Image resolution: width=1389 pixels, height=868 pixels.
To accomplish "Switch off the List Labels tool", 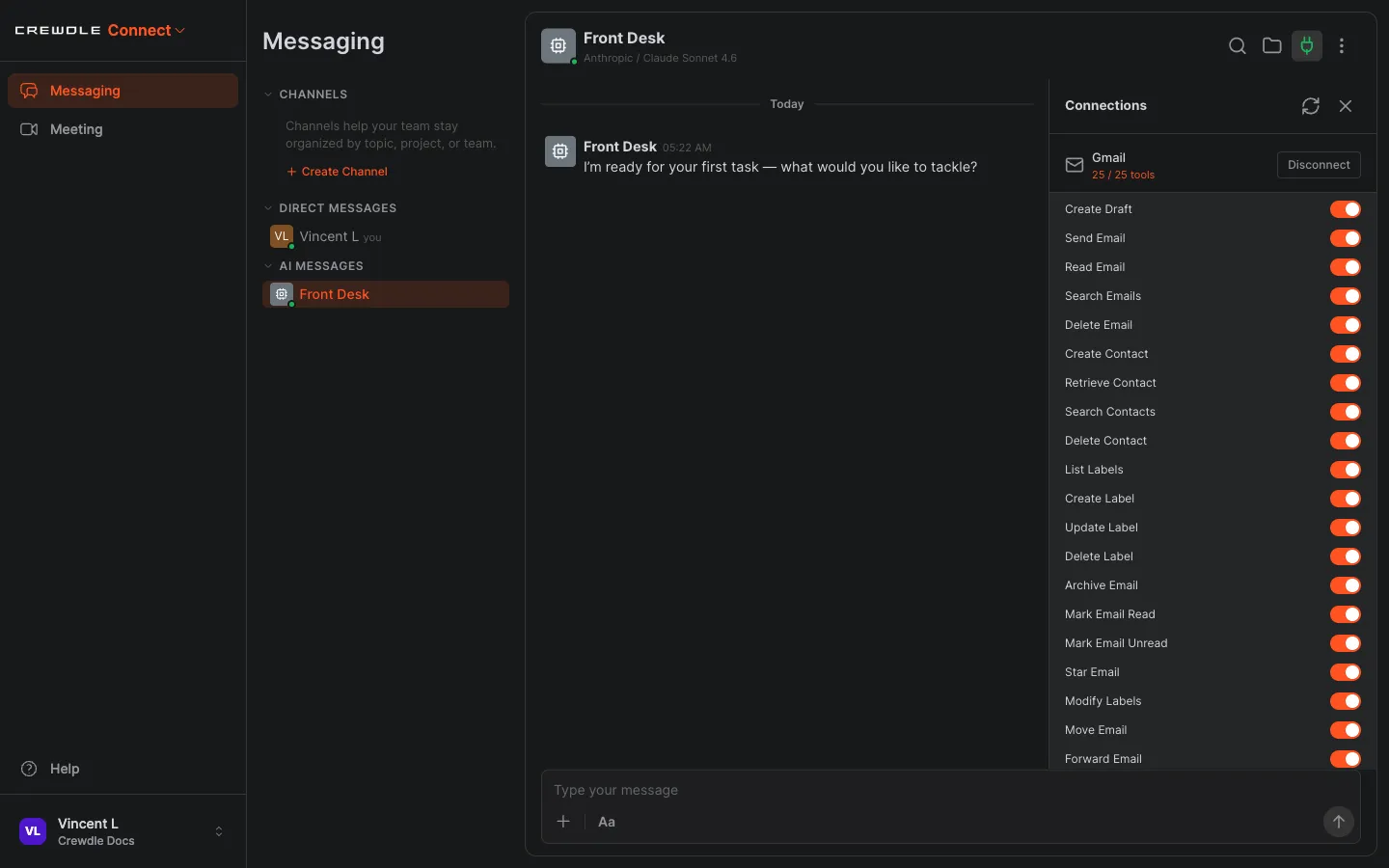I will click(x=1345, y=470).
